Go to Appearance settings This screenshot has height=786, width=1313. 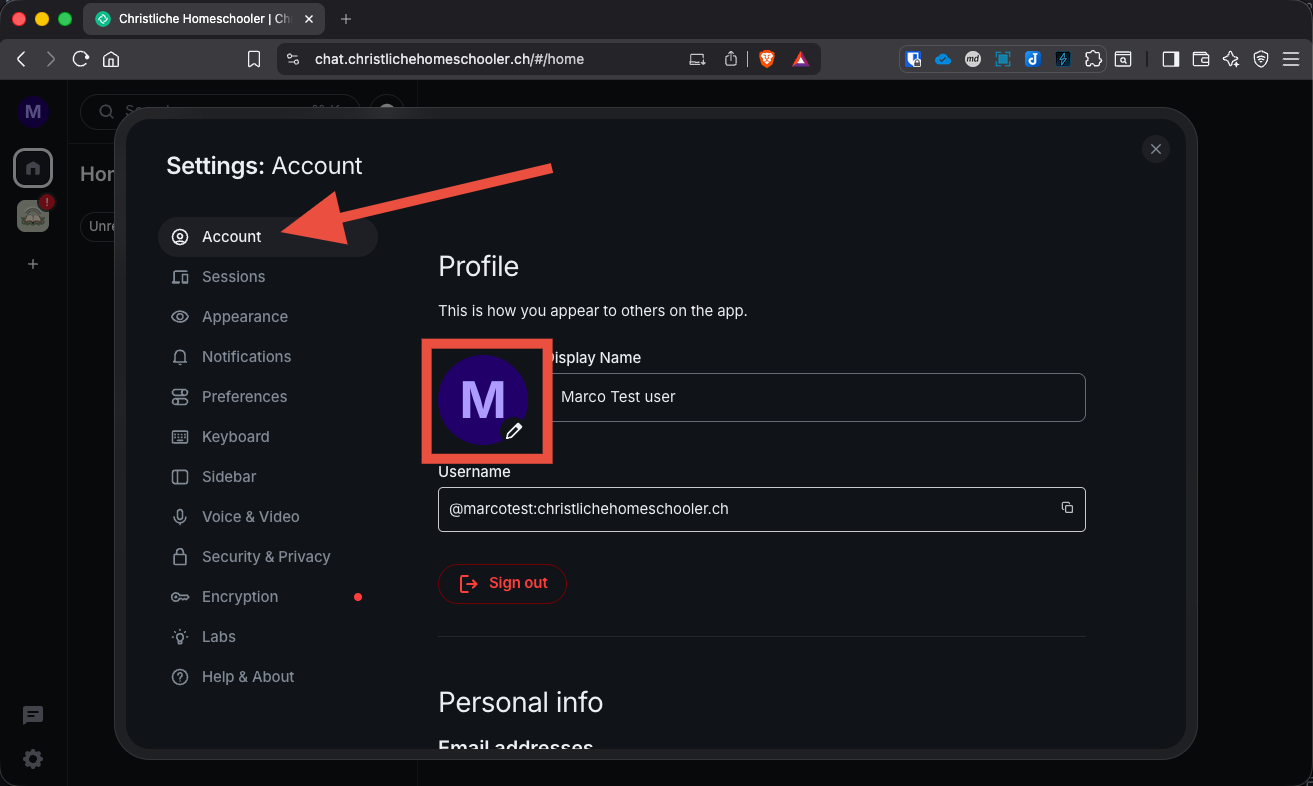267,317
